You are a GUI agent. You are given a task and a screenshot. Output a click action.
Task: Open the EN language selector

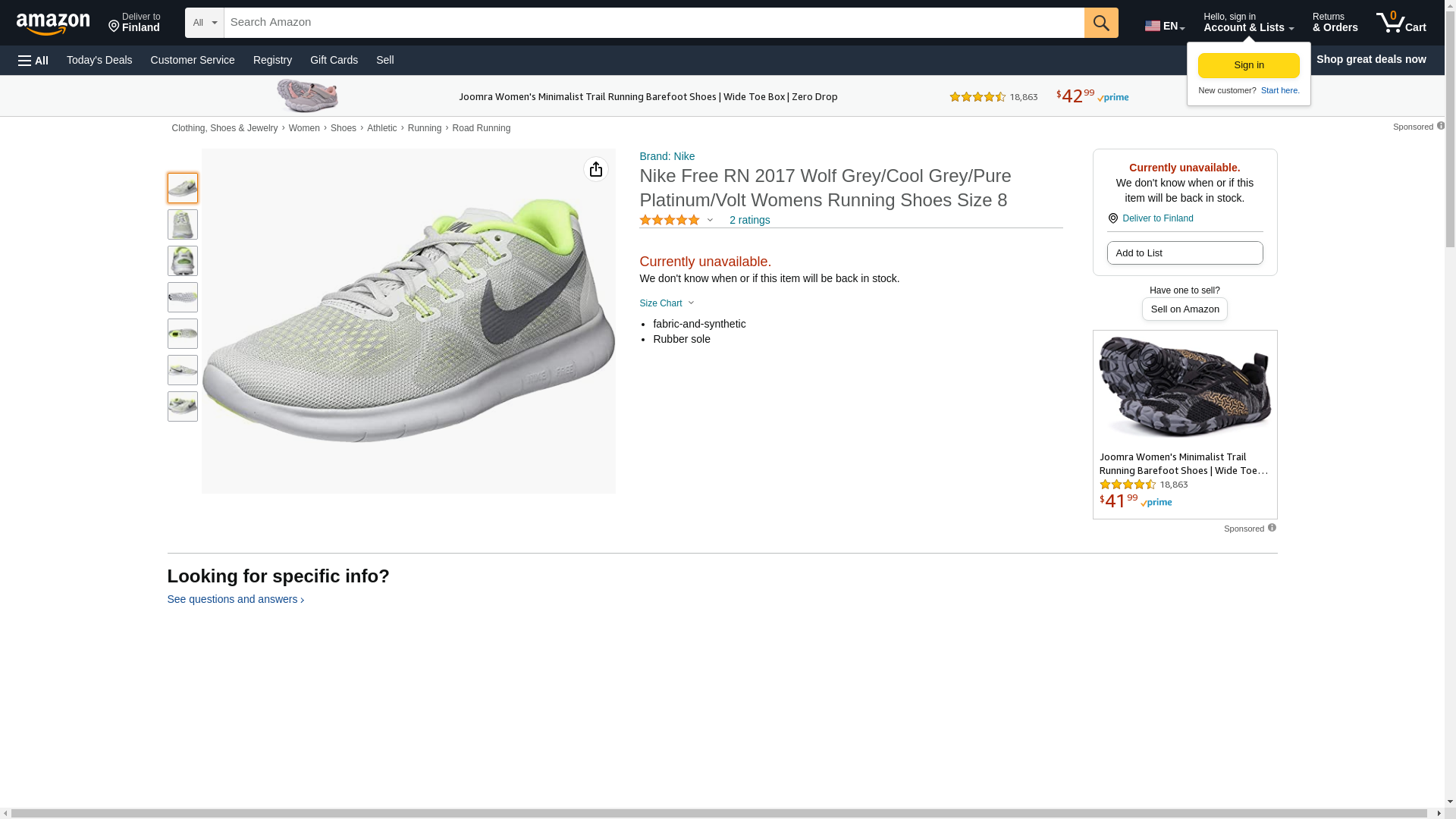coord(1164,26)
